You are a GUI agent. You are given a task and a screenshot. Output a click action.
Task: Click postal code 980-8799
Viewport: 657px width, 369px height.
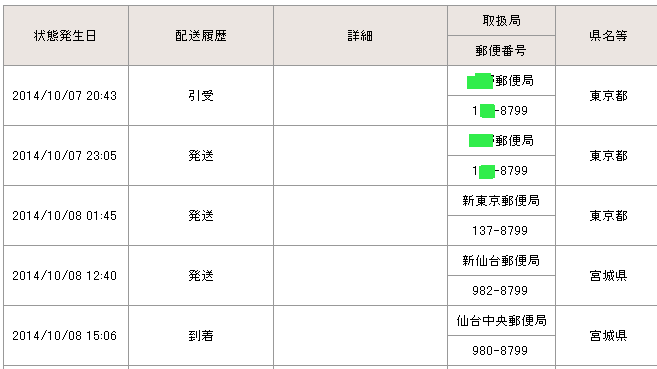tap(500, 351)
